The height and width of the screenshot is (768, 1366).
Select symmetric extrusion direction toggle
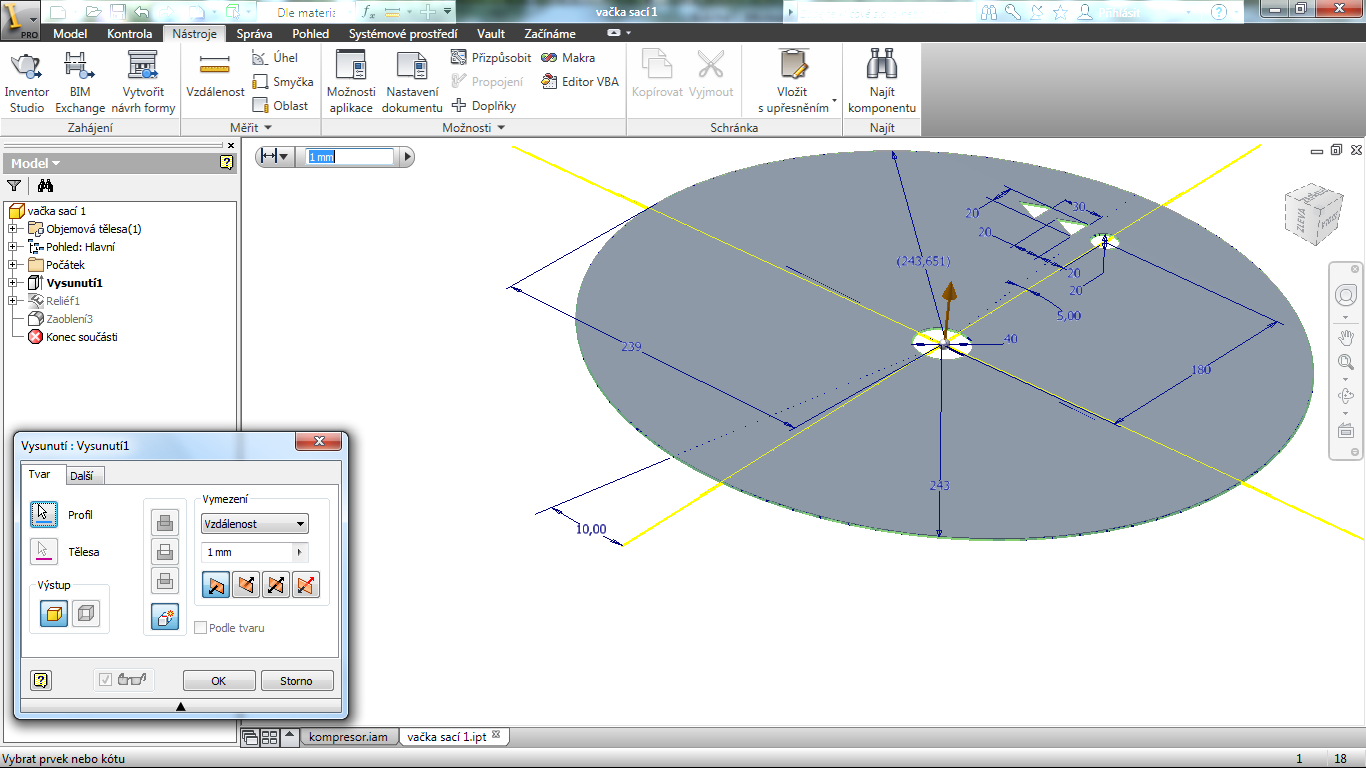coord(276,585)
